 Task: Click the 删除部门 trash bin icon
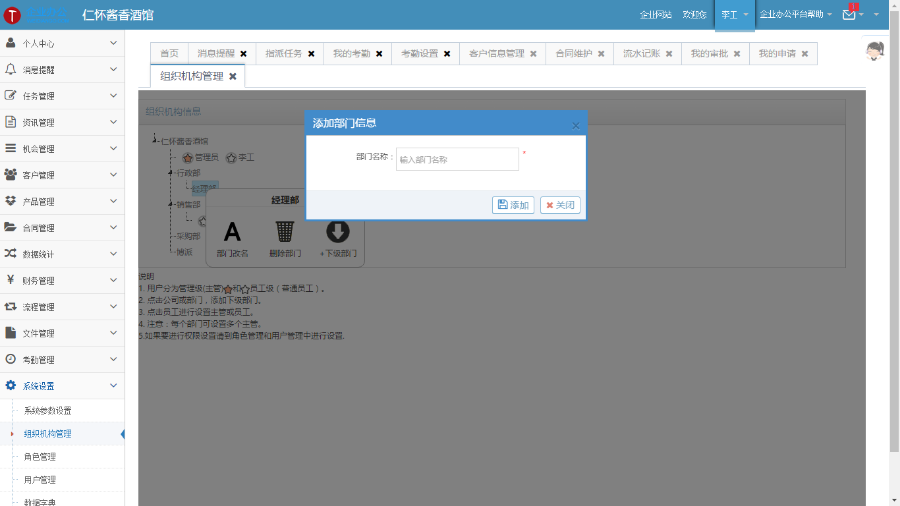pos(285,232)
